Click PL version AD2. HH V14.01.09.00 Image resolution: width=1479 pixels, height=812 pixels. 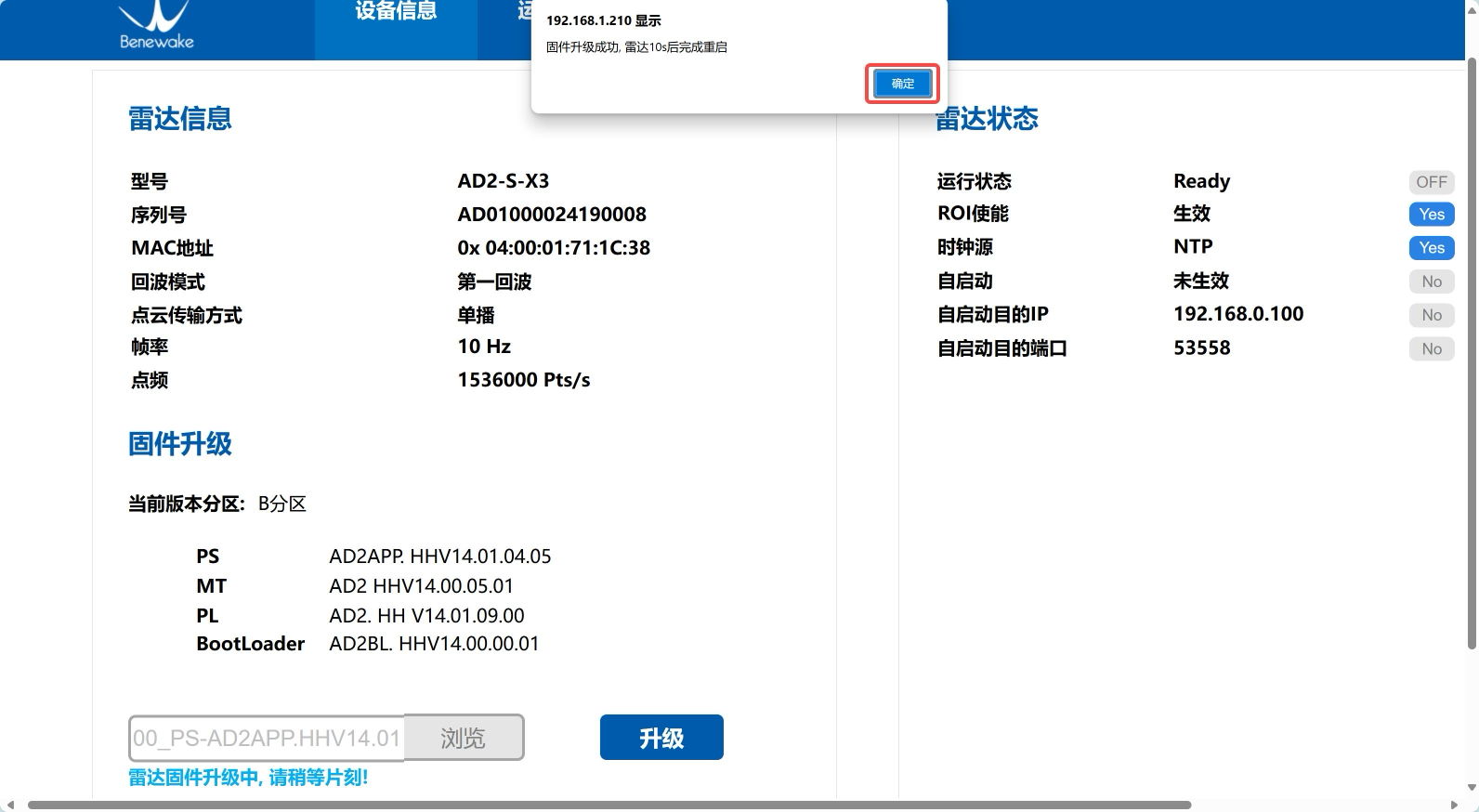pyautogui.click(x=427, y=616)
